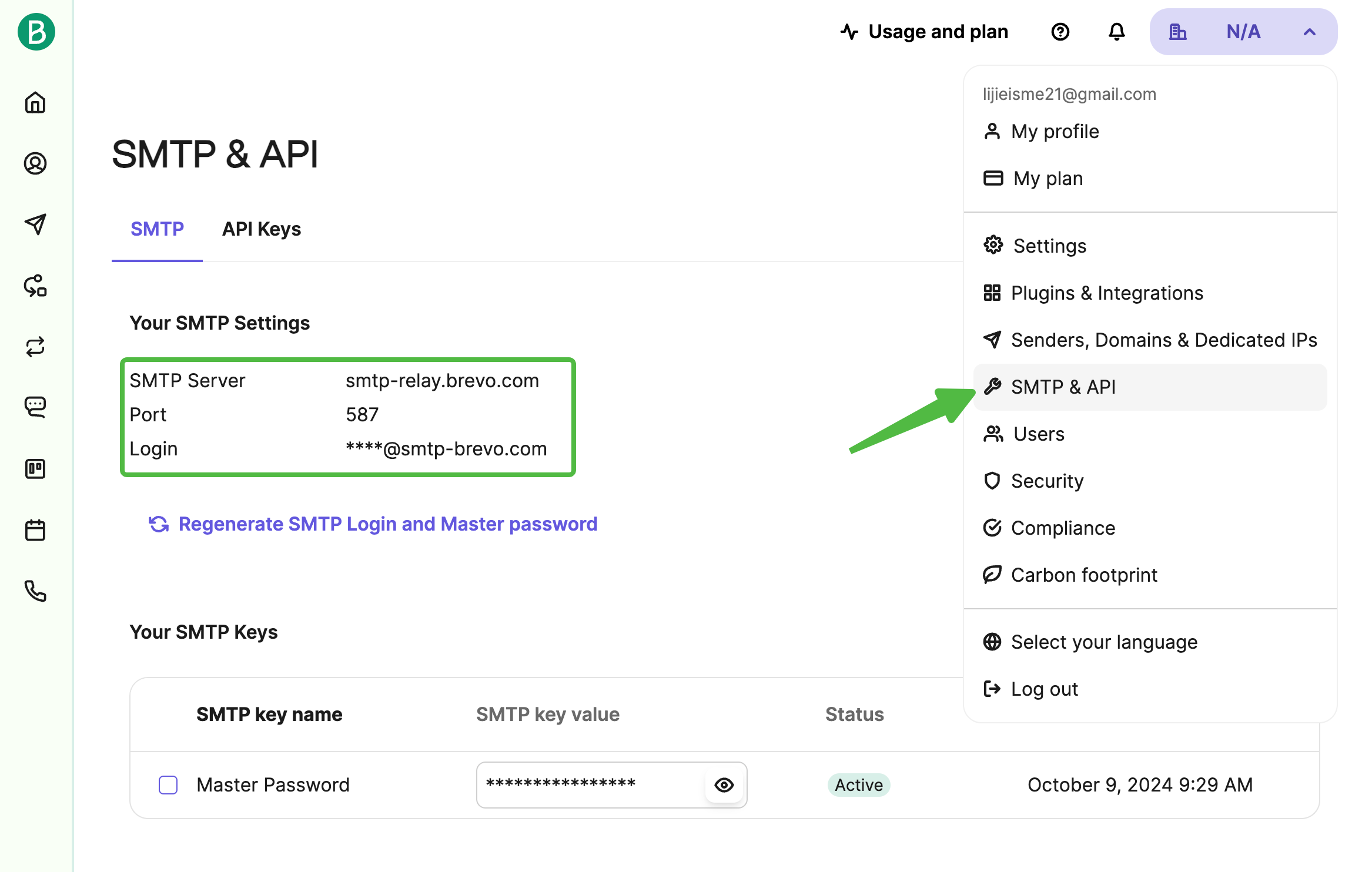Click the SMTP key name column header
The height and width of the screenshot is (872, 1372).
(269, 715)
